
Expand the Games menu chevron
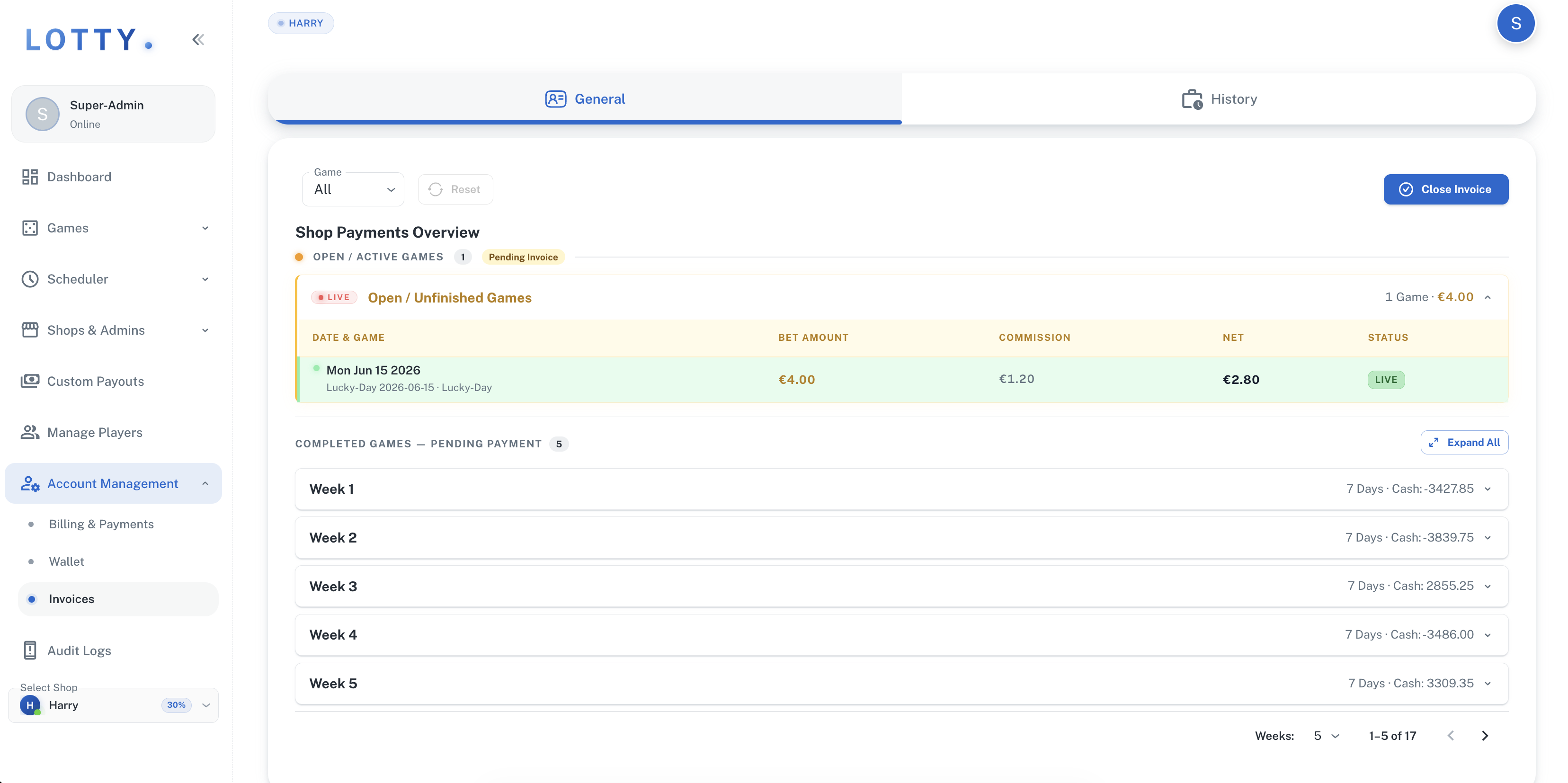tap(205, 228)
